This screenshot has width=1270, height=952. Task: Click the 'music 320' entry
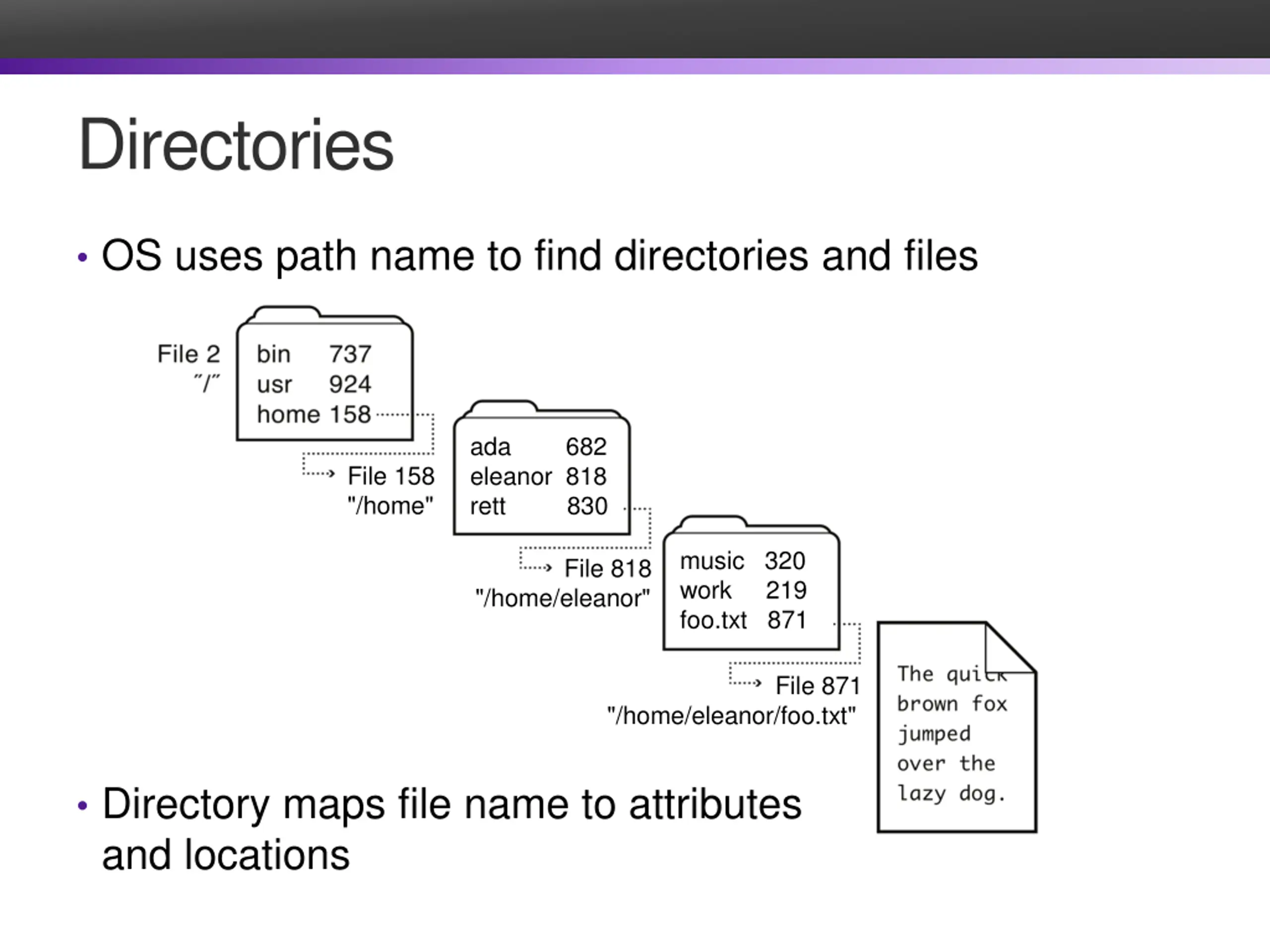click(x=742, y=561)
